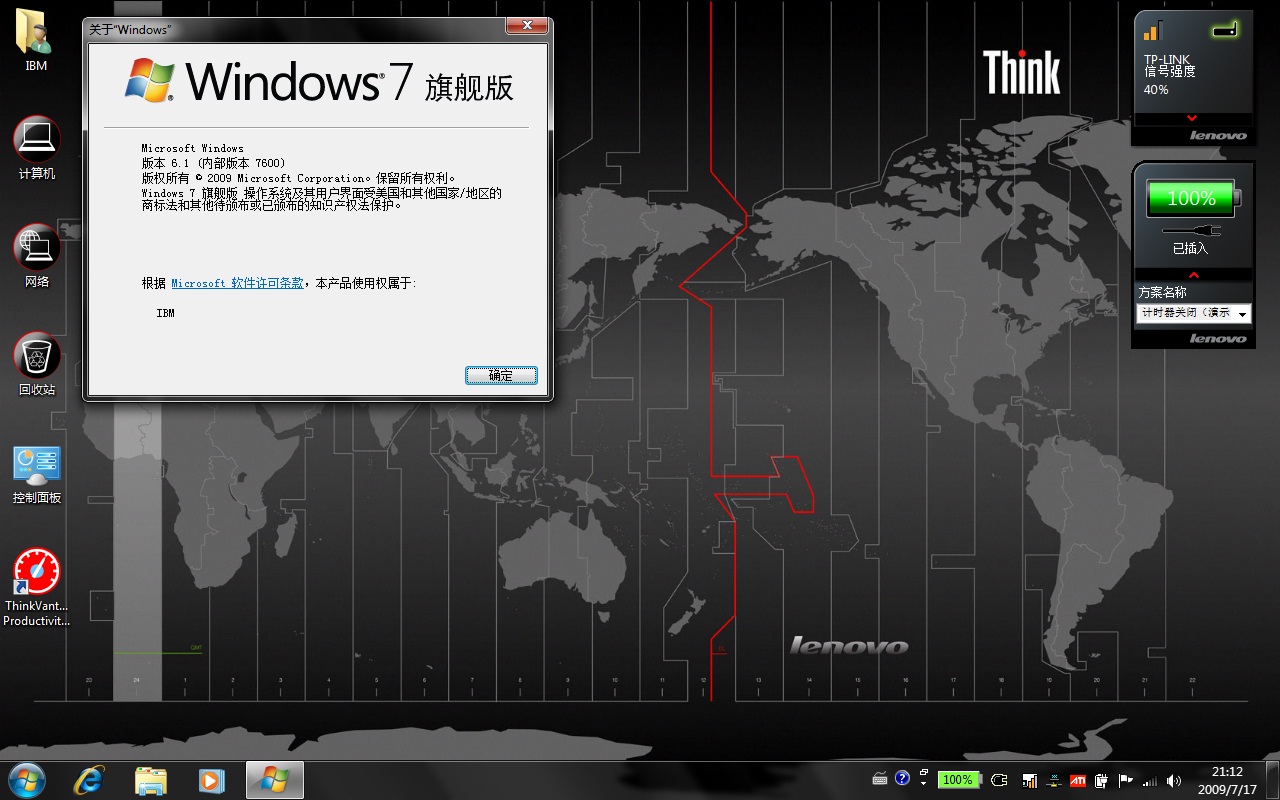Click the large battery icon in the power gadget
The image size is (1280, 800).
[x=1193, y=198]
